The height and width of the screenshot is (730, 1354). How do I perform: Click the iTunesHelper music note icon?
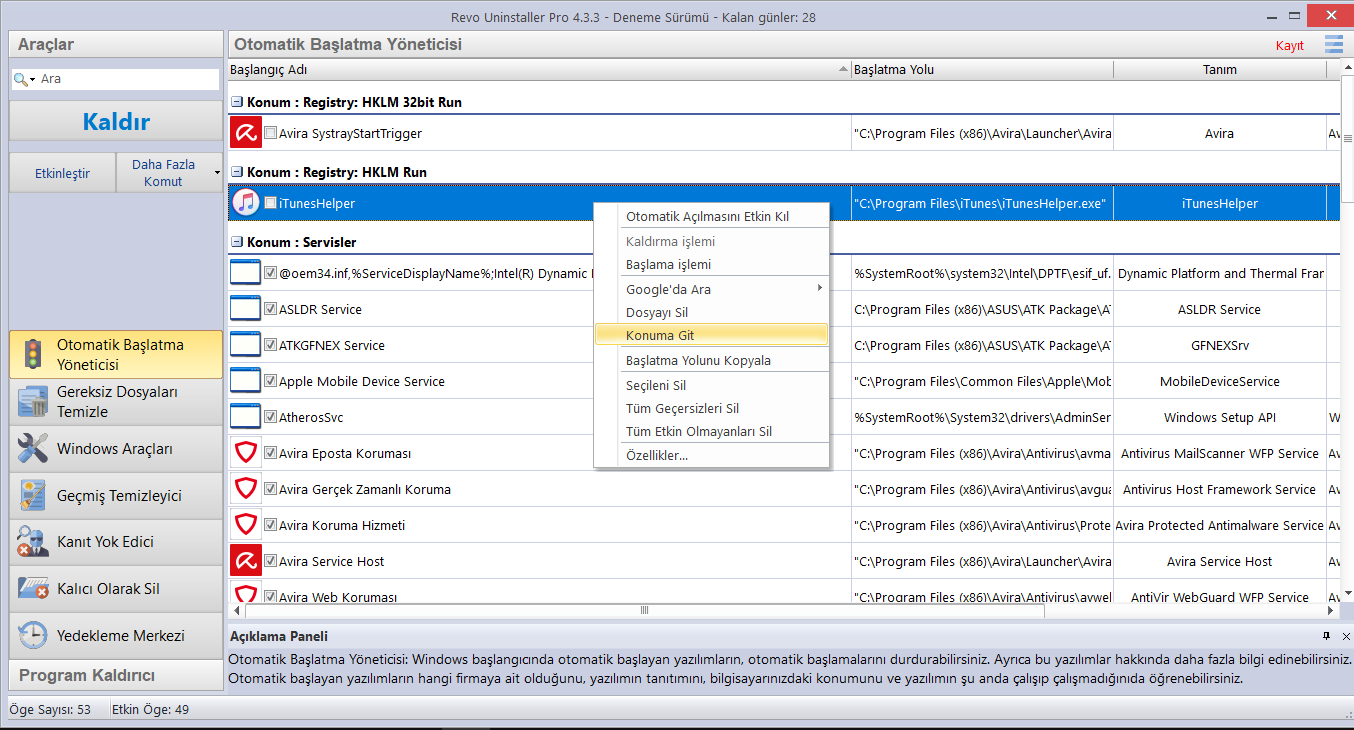pyautogui.click(x=245, y=203)
